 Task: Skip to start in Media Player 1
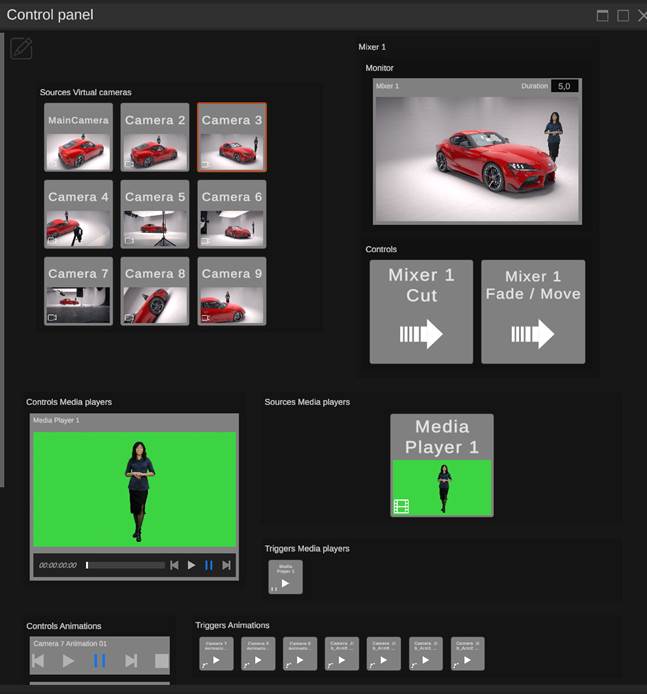[174, 565]
